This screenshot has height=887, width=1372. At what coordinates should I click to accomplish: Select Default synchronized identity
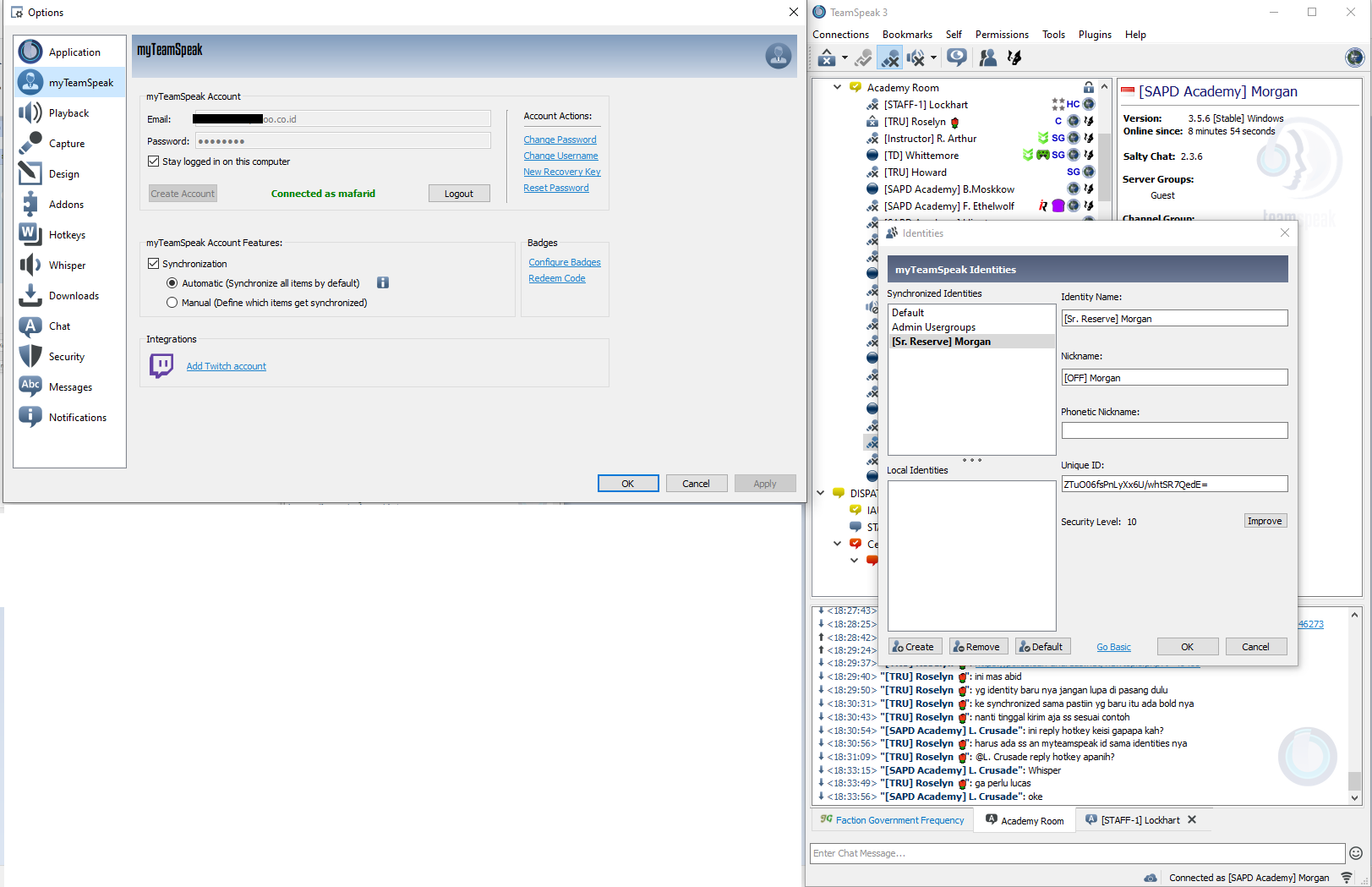(x=971, y=313)
